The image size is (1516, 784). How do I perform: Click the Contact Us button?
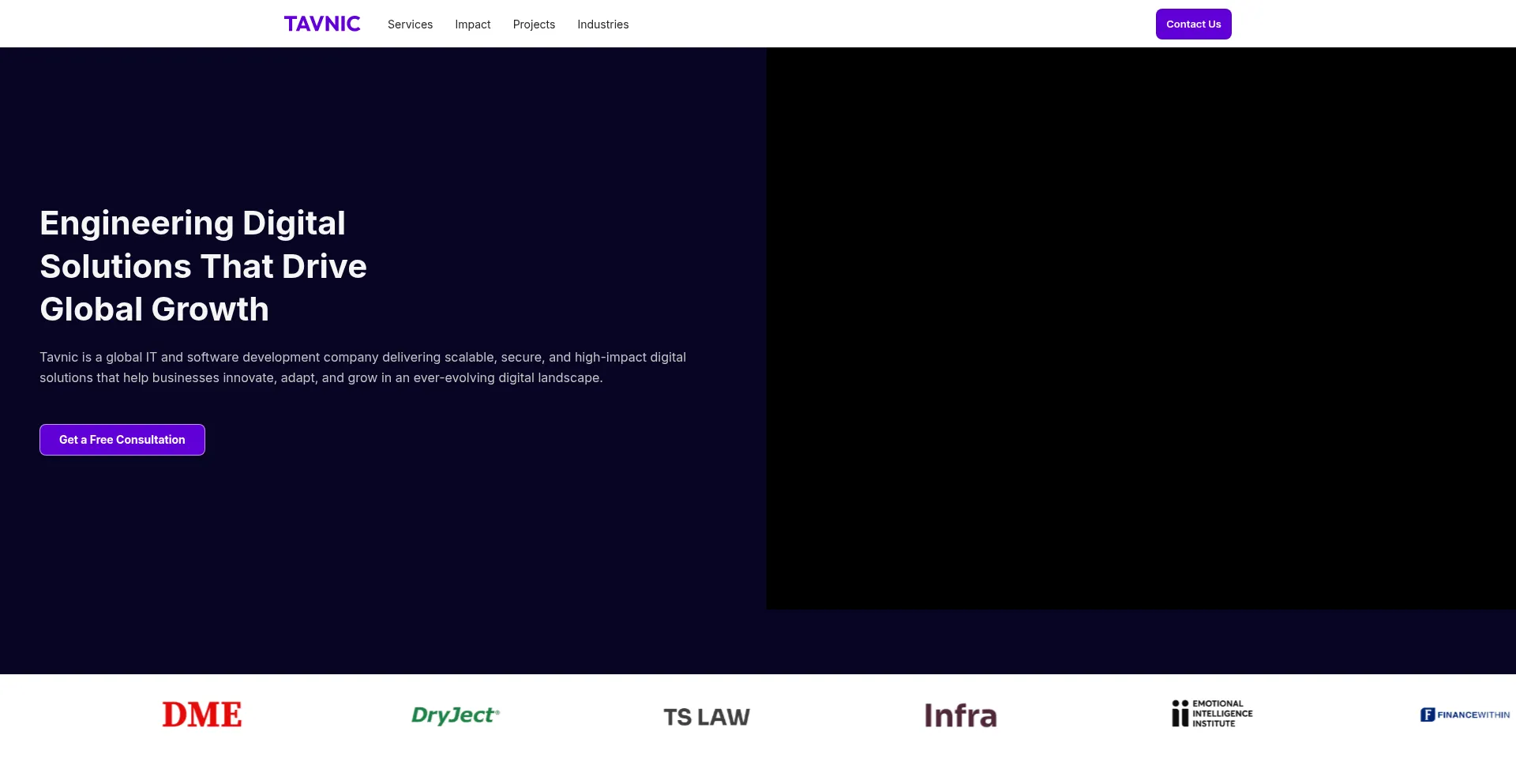point(1194,24)
